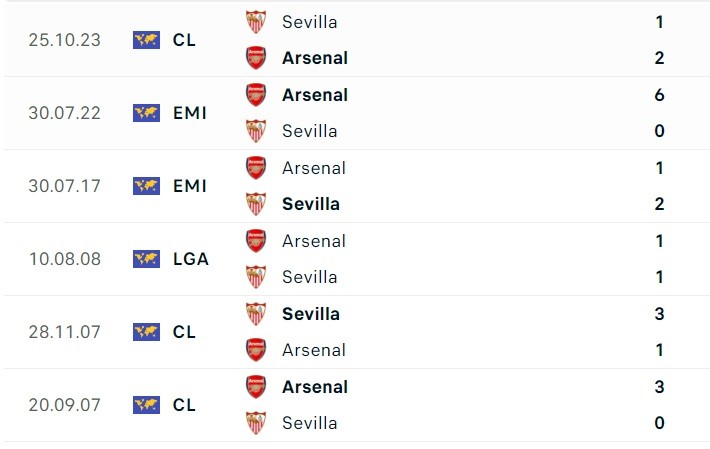
Task: Open bold Arsenal team name in 25.10.23 match
Action: (x=315, y=58)
